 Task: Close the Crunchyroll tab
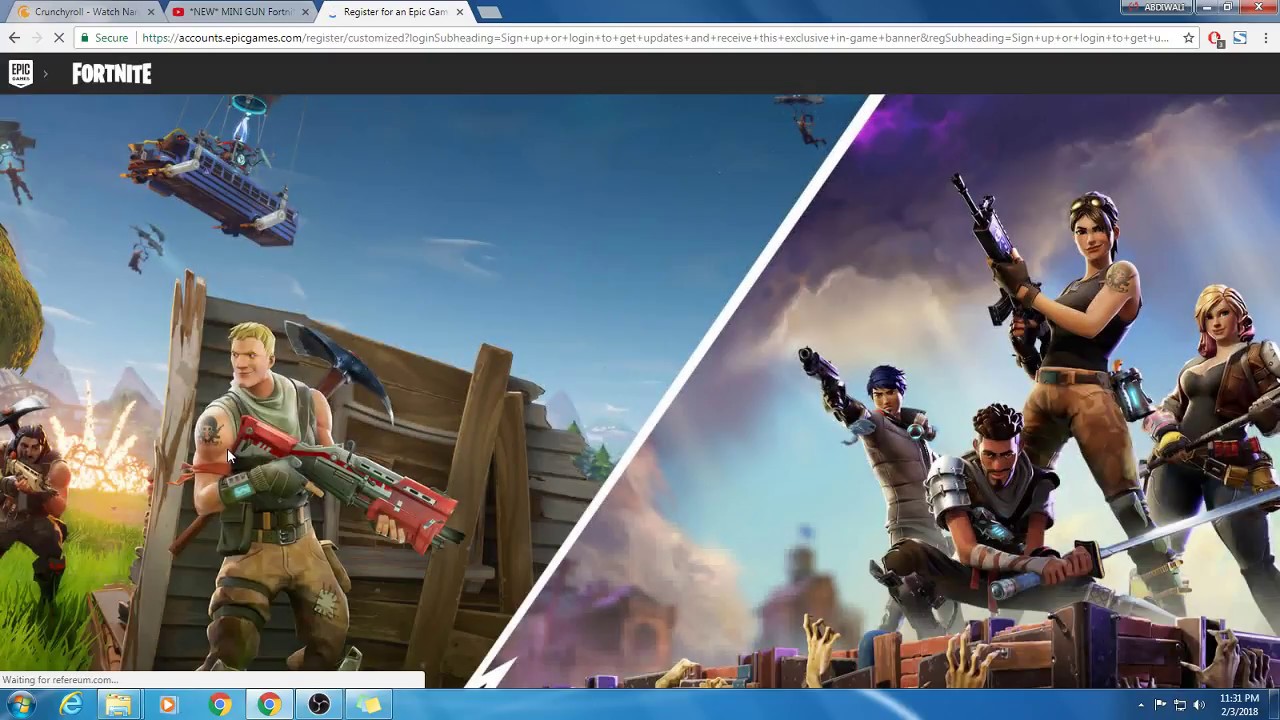152,12
